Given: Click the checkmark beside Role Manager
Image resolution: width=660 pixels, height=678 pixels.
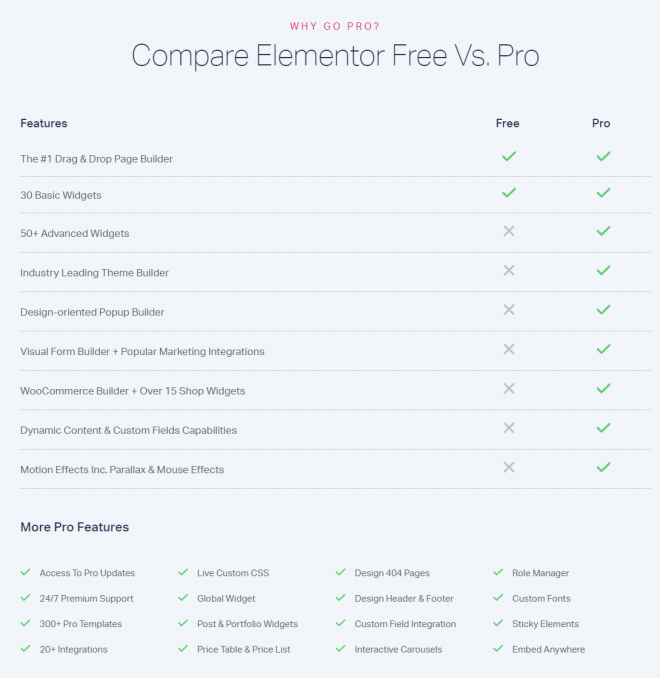Looking at the screenshot, I should click(498, 572).
